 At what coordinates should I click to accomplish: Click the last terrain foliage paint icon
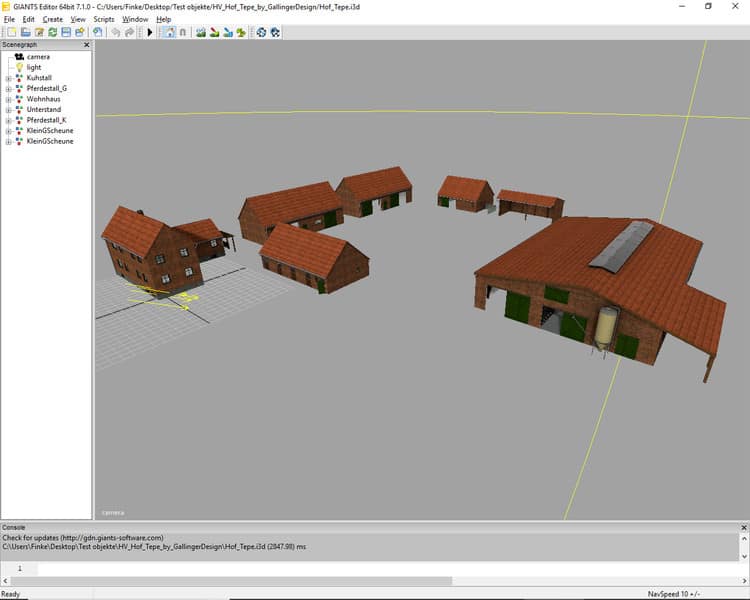[x=242, y=32]
